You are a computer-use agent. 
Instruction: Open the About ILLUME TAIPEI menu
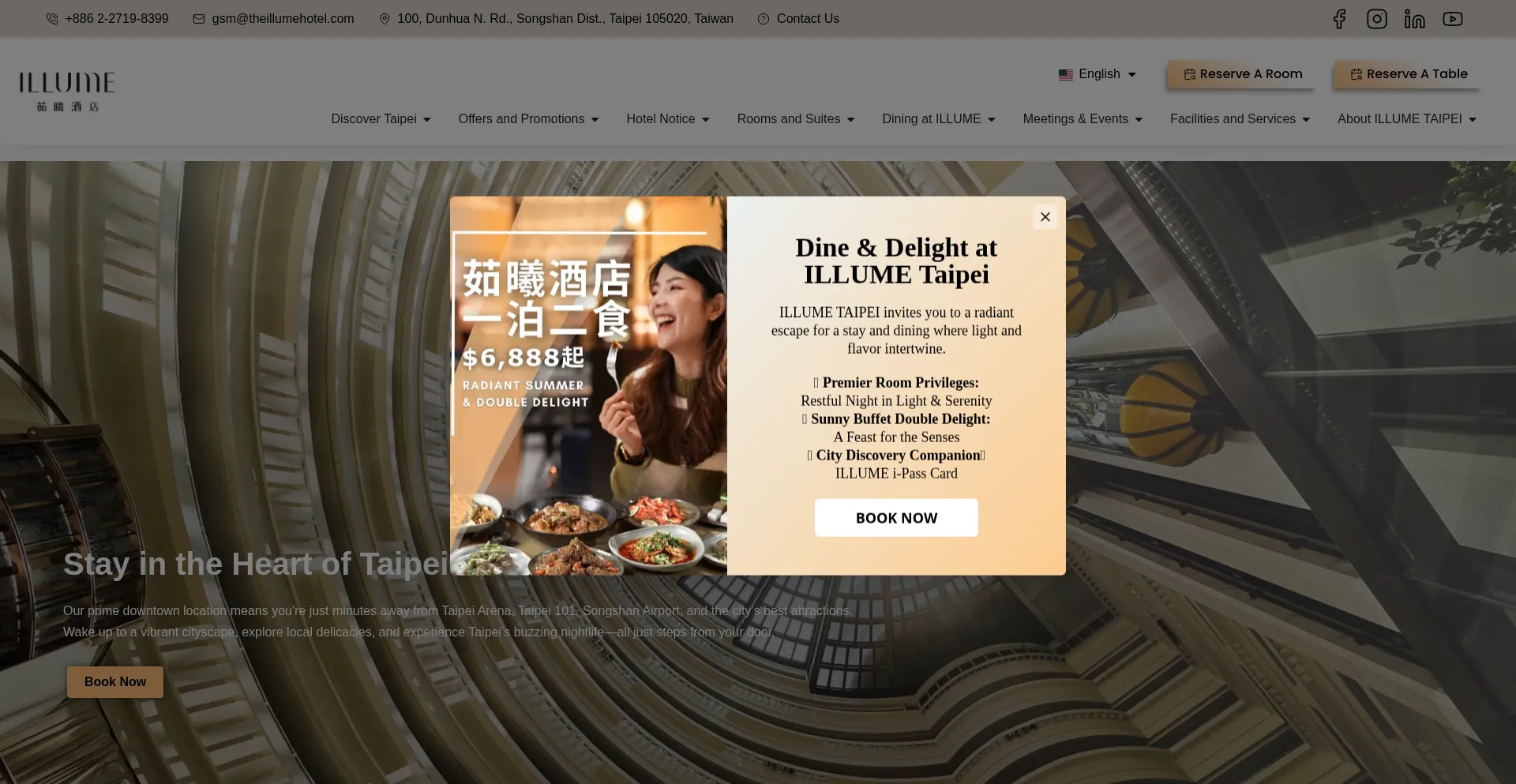[1407, 119]
